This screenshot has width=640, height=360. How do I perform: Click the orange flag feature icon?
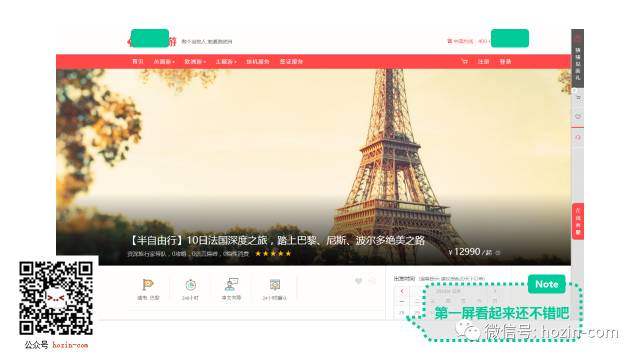coord(148,284)
